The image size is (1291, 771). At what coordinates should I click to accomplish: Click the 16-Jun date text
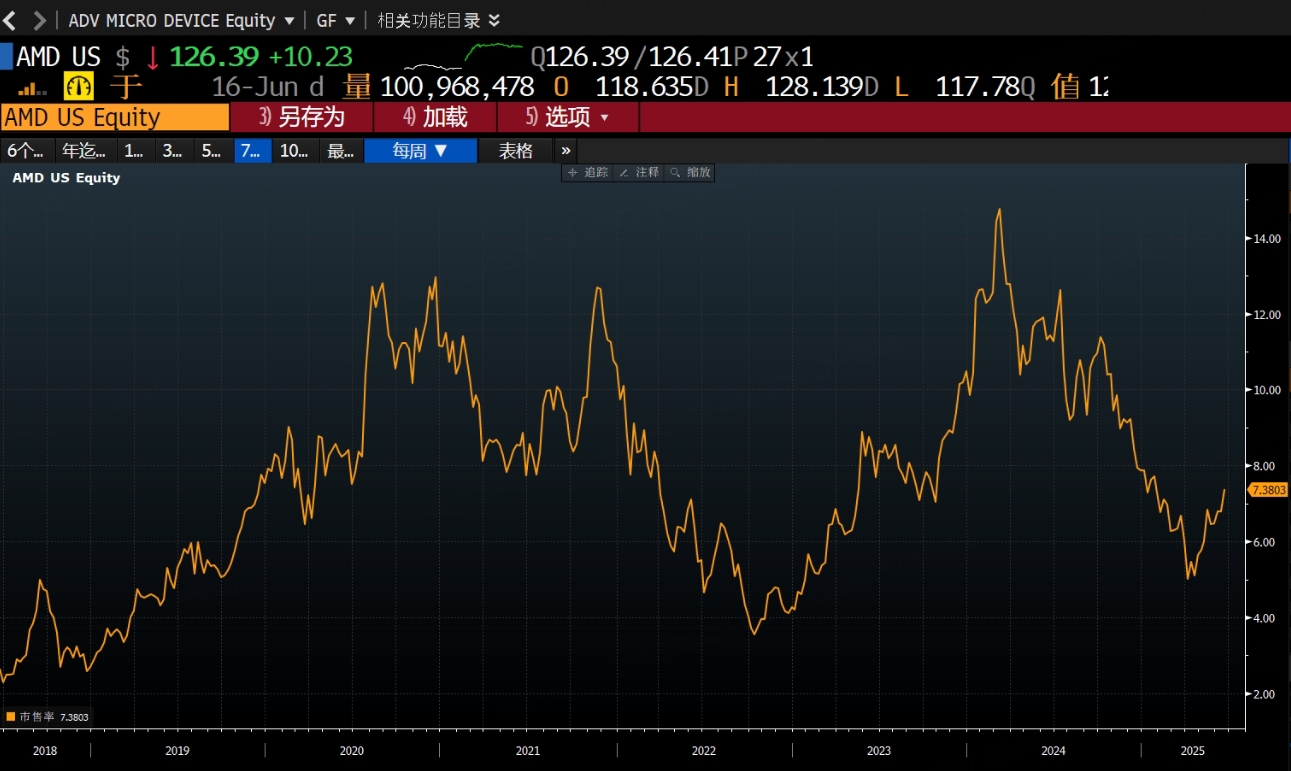(257, 87)
